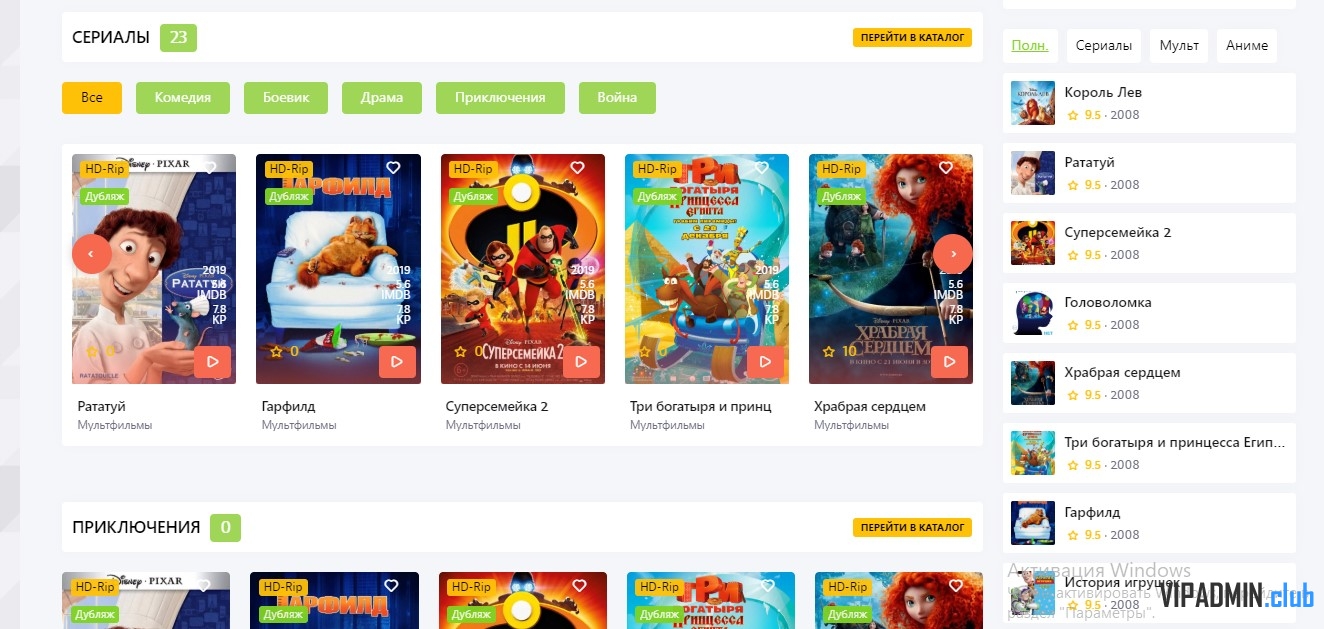This screenshot has height=629, width=1324.
Task: Toggle favorite heart on Гарфилд poster
Action: (x=393, y=168)
